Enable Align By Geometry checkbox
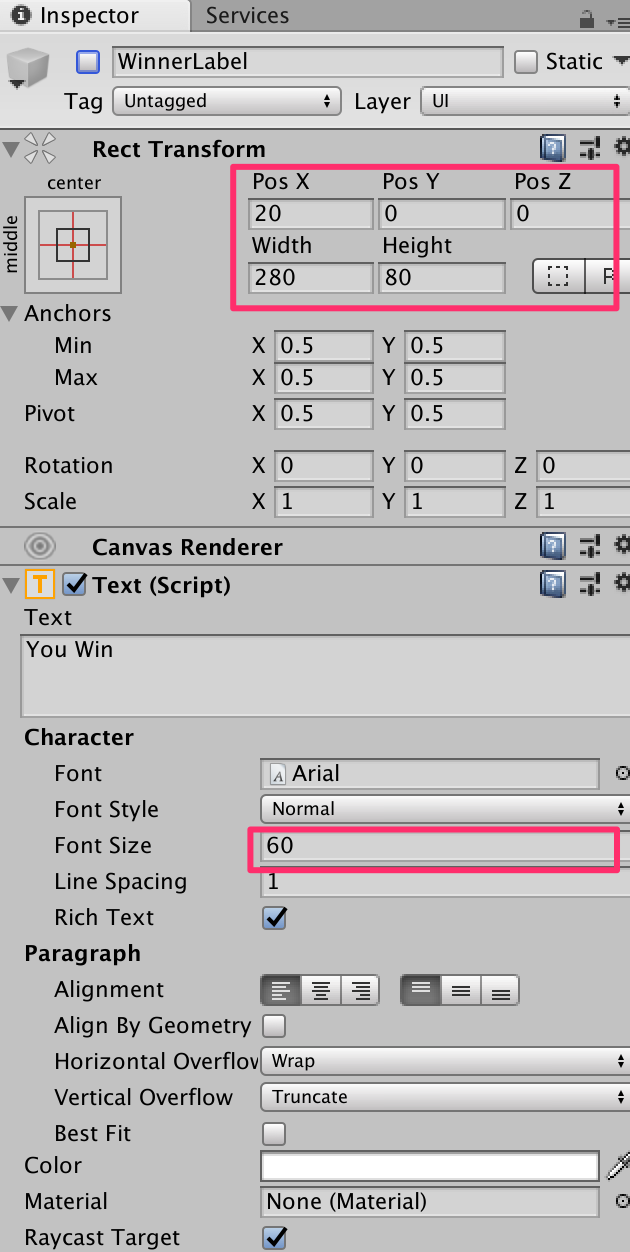This screenshot has height=1252, width=630. tap(274, 1026)
